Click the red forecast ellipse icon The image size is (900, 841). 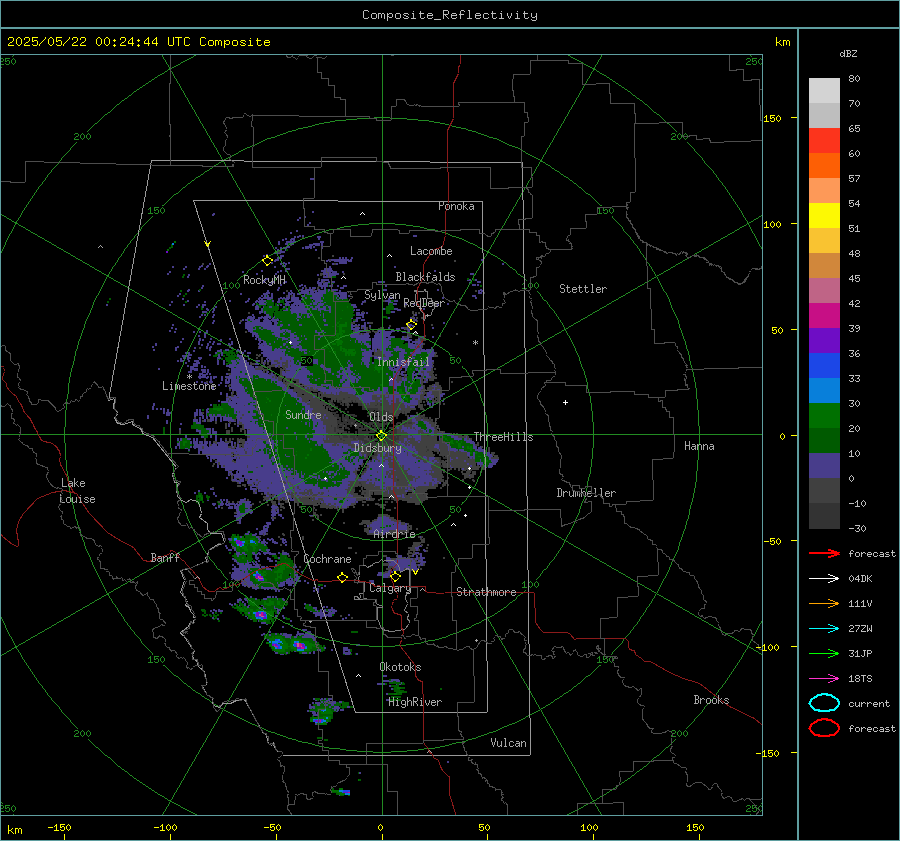coord(824,728)
